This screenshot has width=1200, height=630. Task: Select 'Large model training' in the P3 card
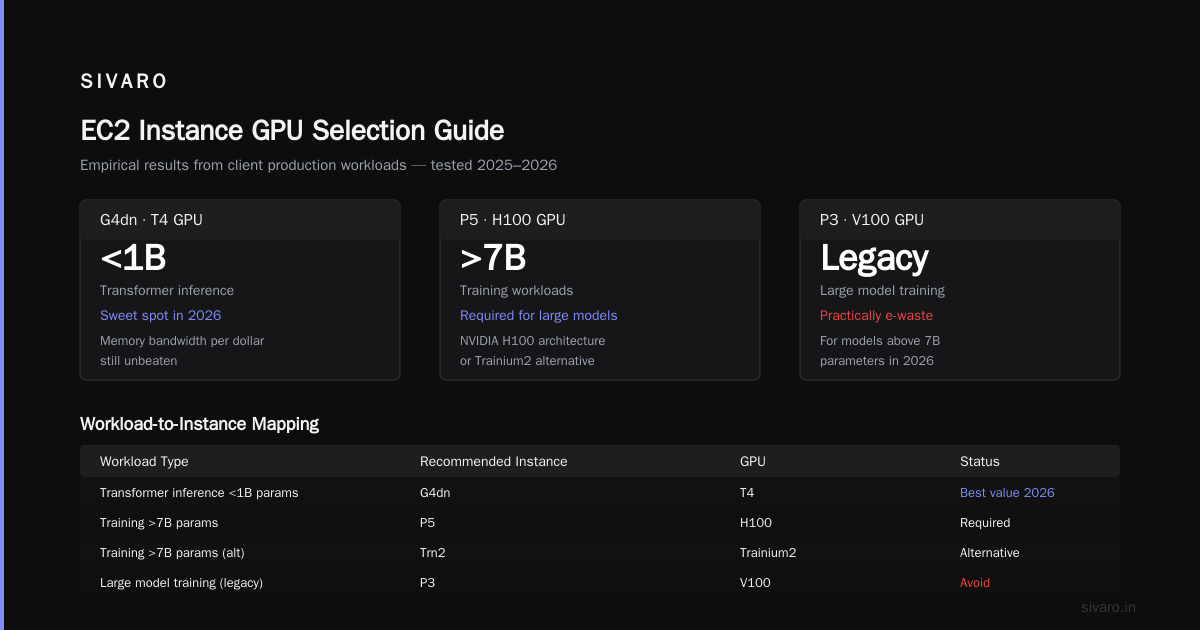click(x=882, y=291)
